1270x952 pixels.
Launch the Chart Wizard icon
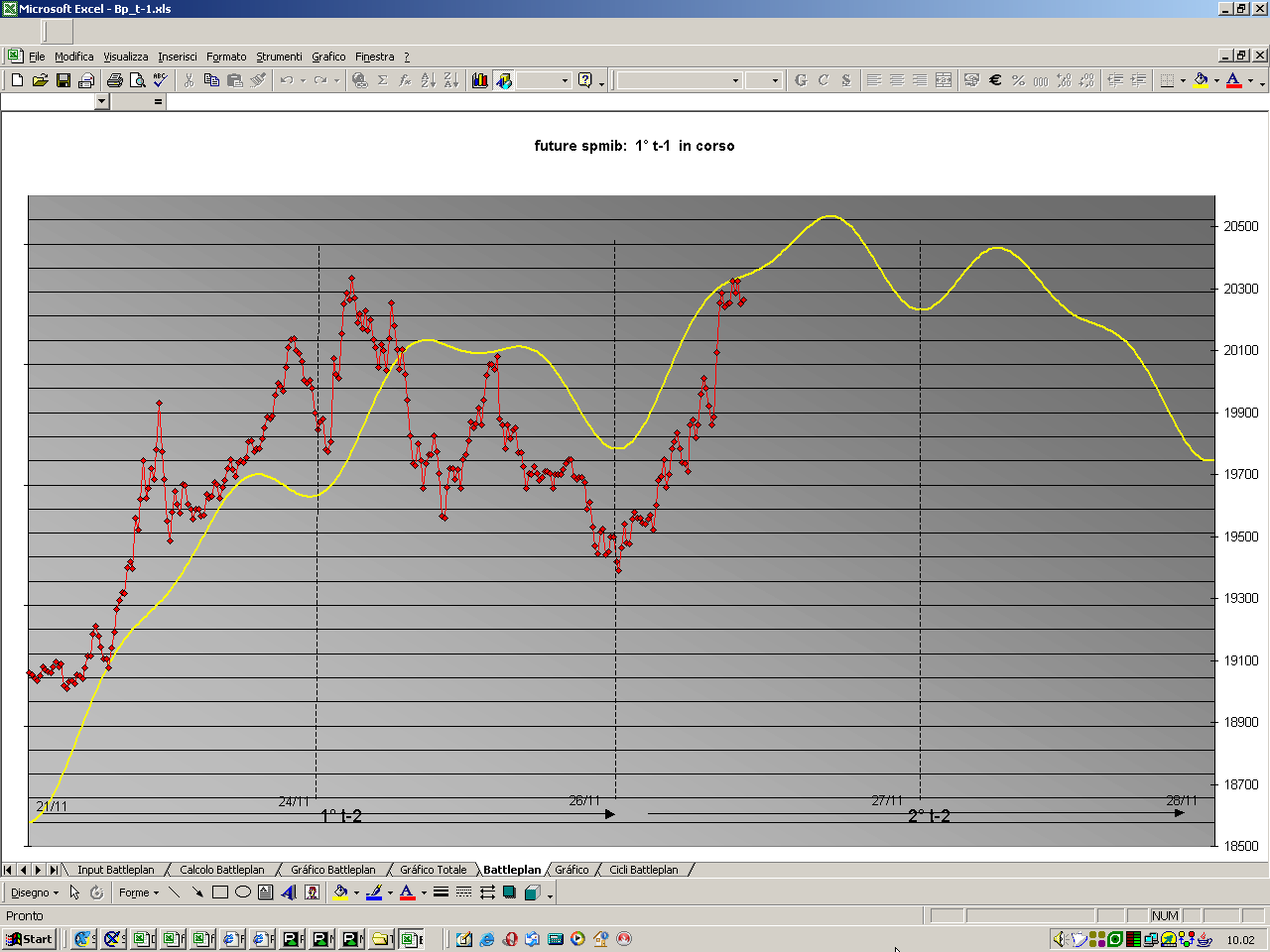pos(480,80)
